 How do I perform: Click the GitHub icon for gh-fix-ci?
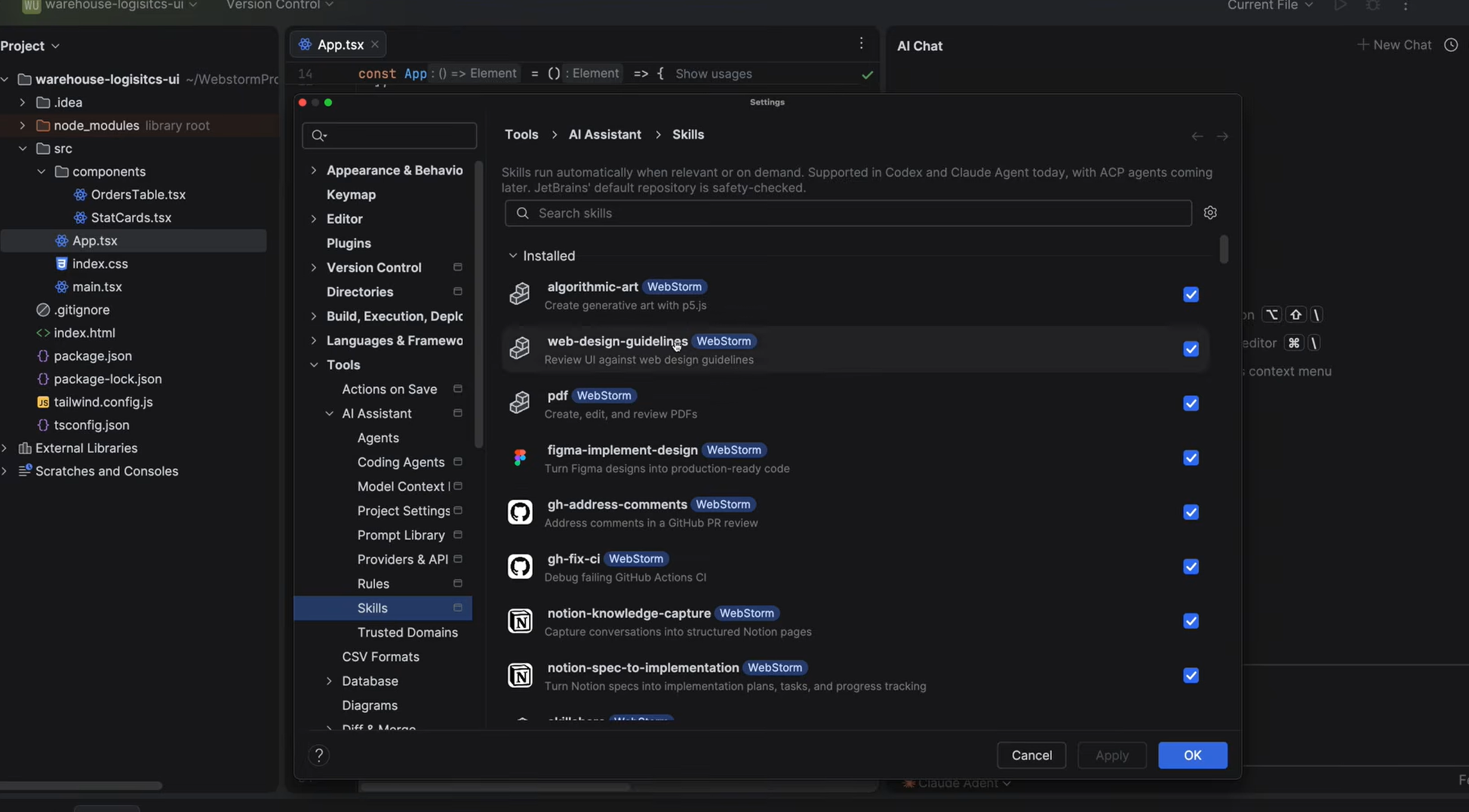coord(520,566)
